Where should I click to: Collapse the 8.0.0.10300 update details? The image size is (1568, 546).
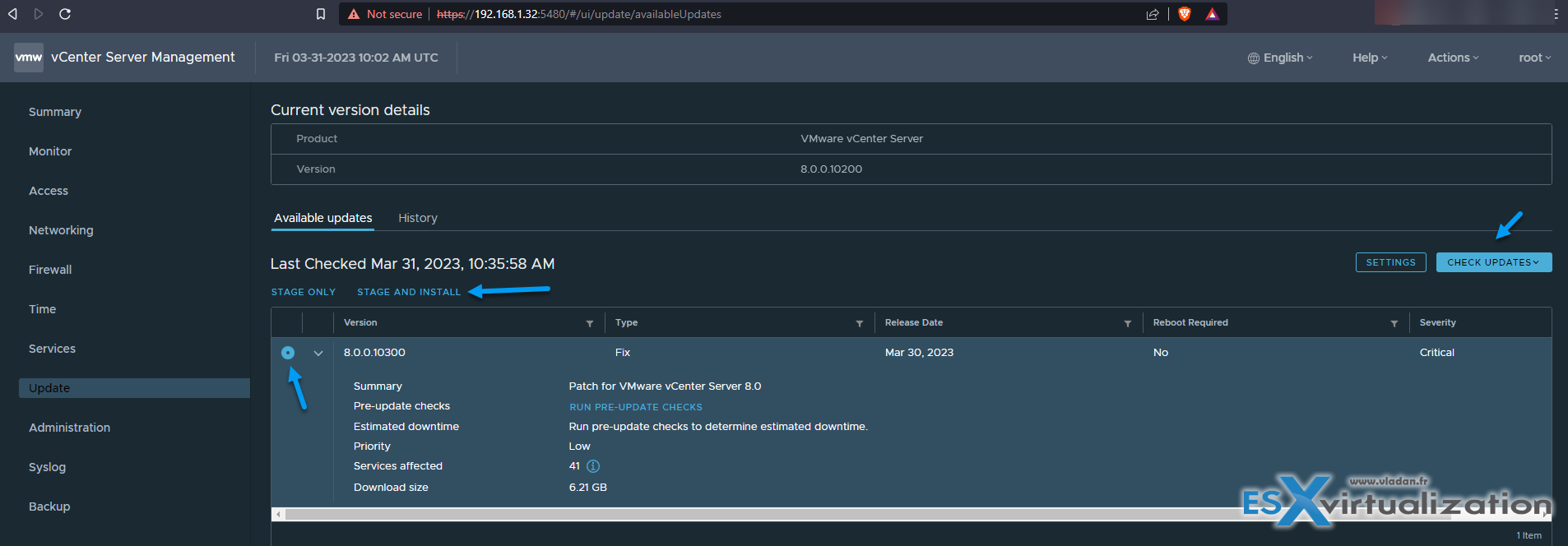(x=318, y=353)
